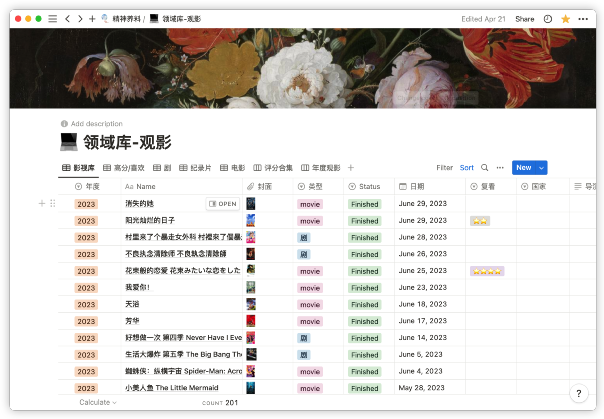Open the 年度 column header menu
Screen dimensions: 604x419
pos(87,186)
